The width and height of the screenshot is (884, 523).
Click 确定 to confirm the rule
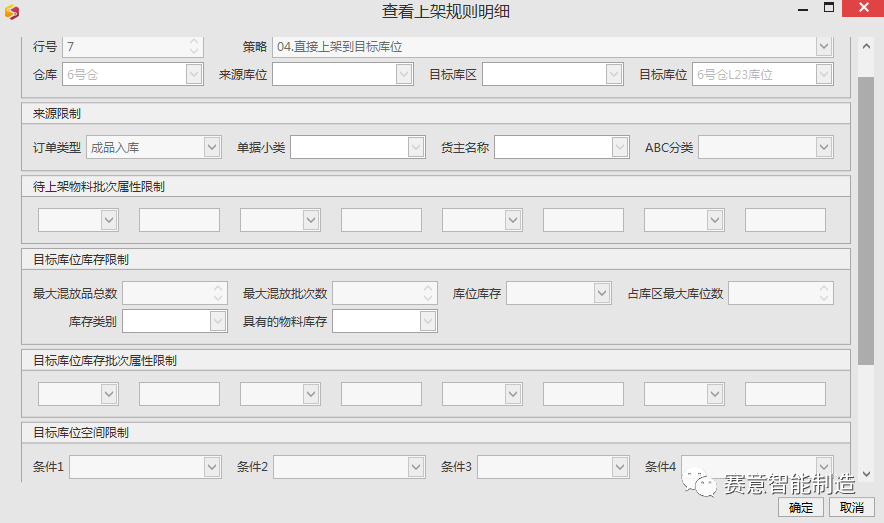click(800, 508)
